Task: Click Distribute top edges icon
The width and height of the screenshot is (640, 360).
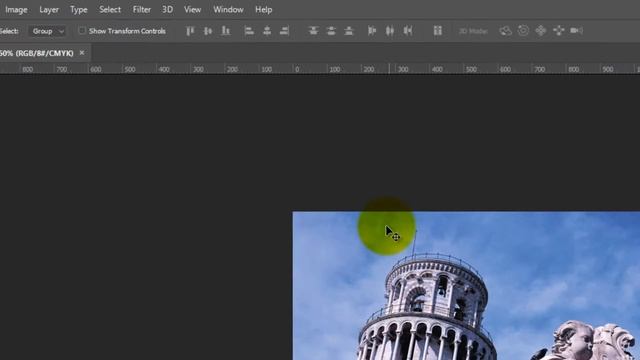Action: pos(313,31)
